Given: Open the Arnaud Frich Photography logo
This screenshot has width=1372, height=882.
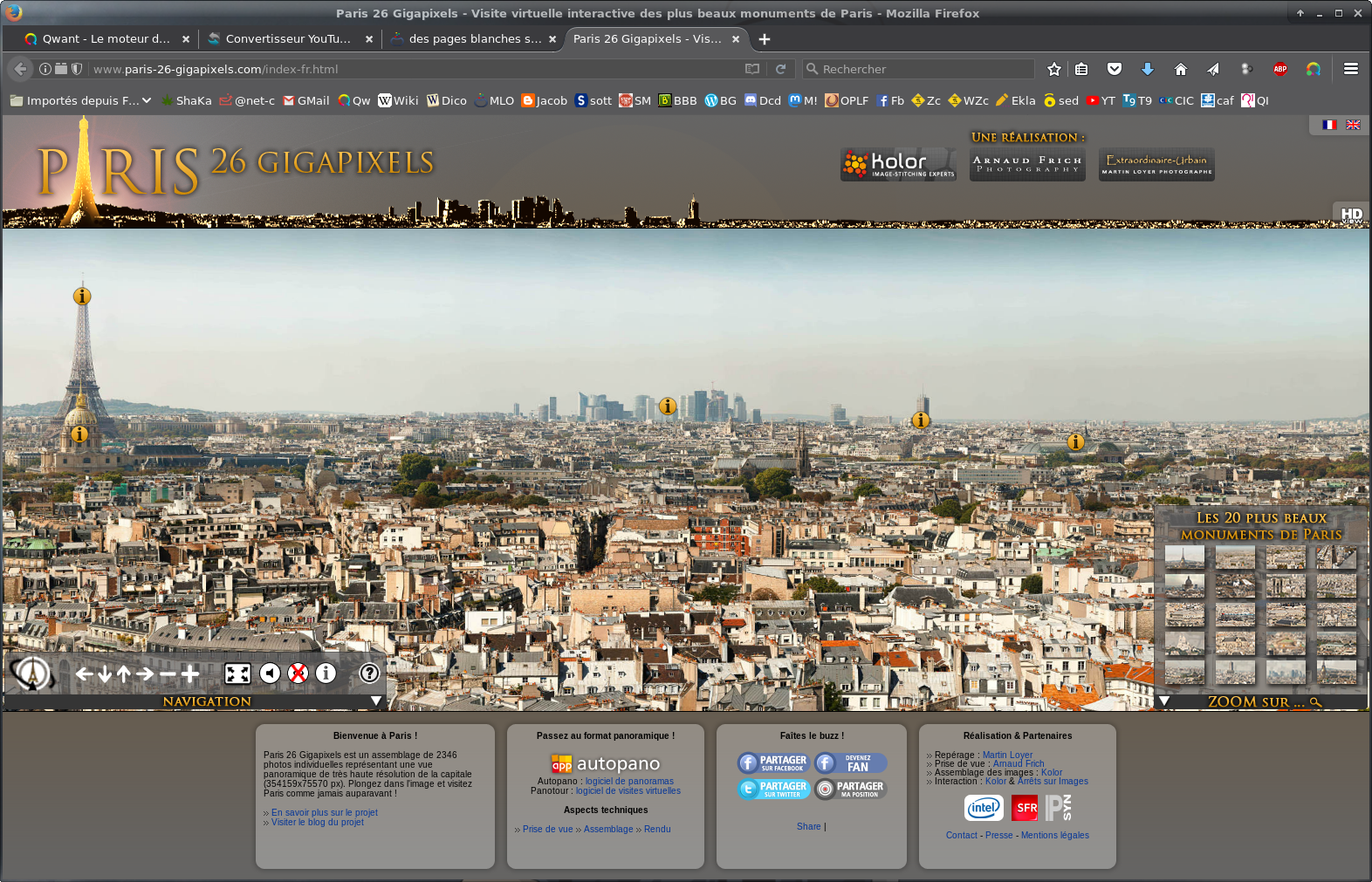Looking at the screenshot, I should 1027,164.
